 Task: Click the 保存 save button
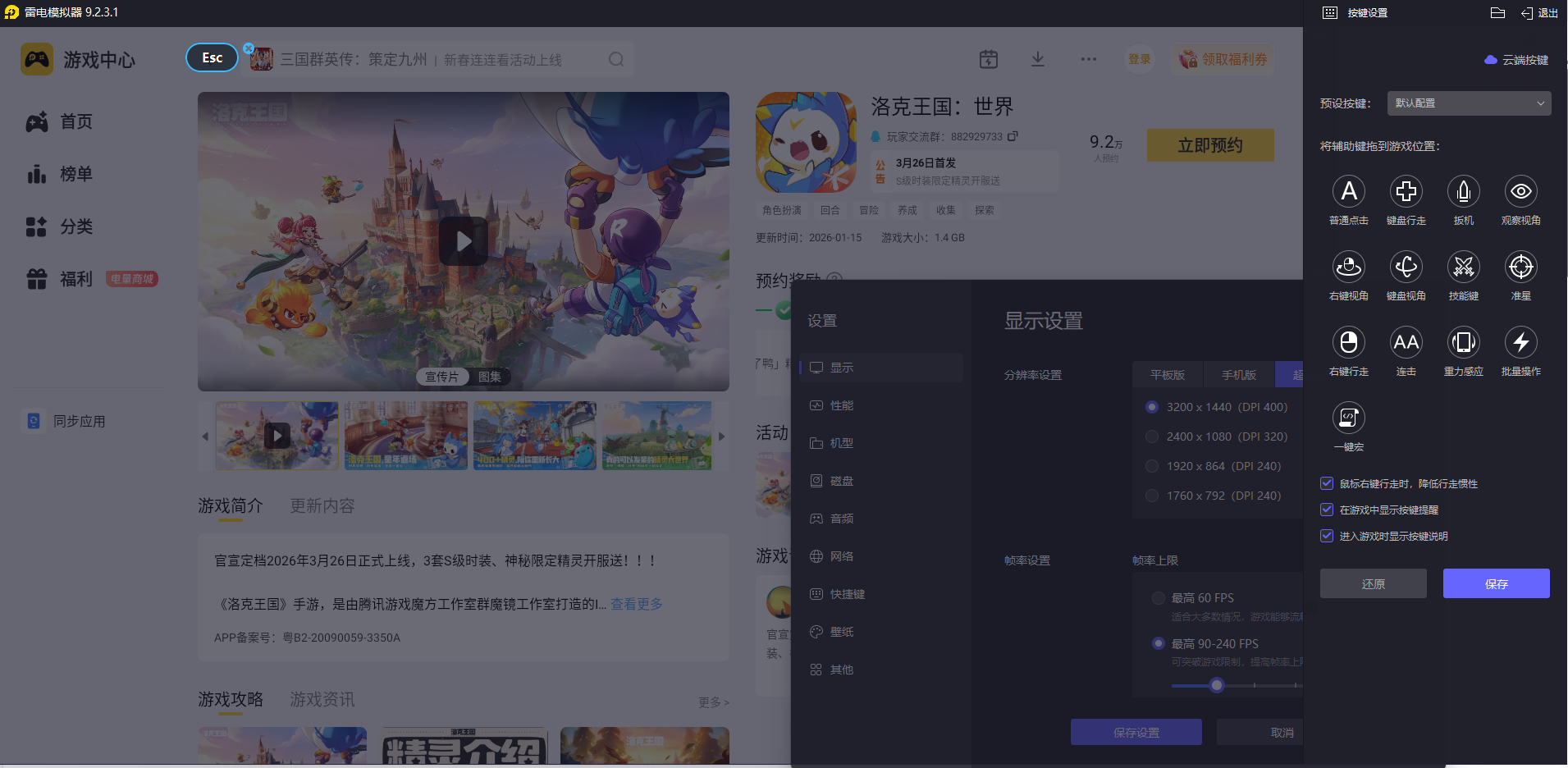pos(1497,583)
